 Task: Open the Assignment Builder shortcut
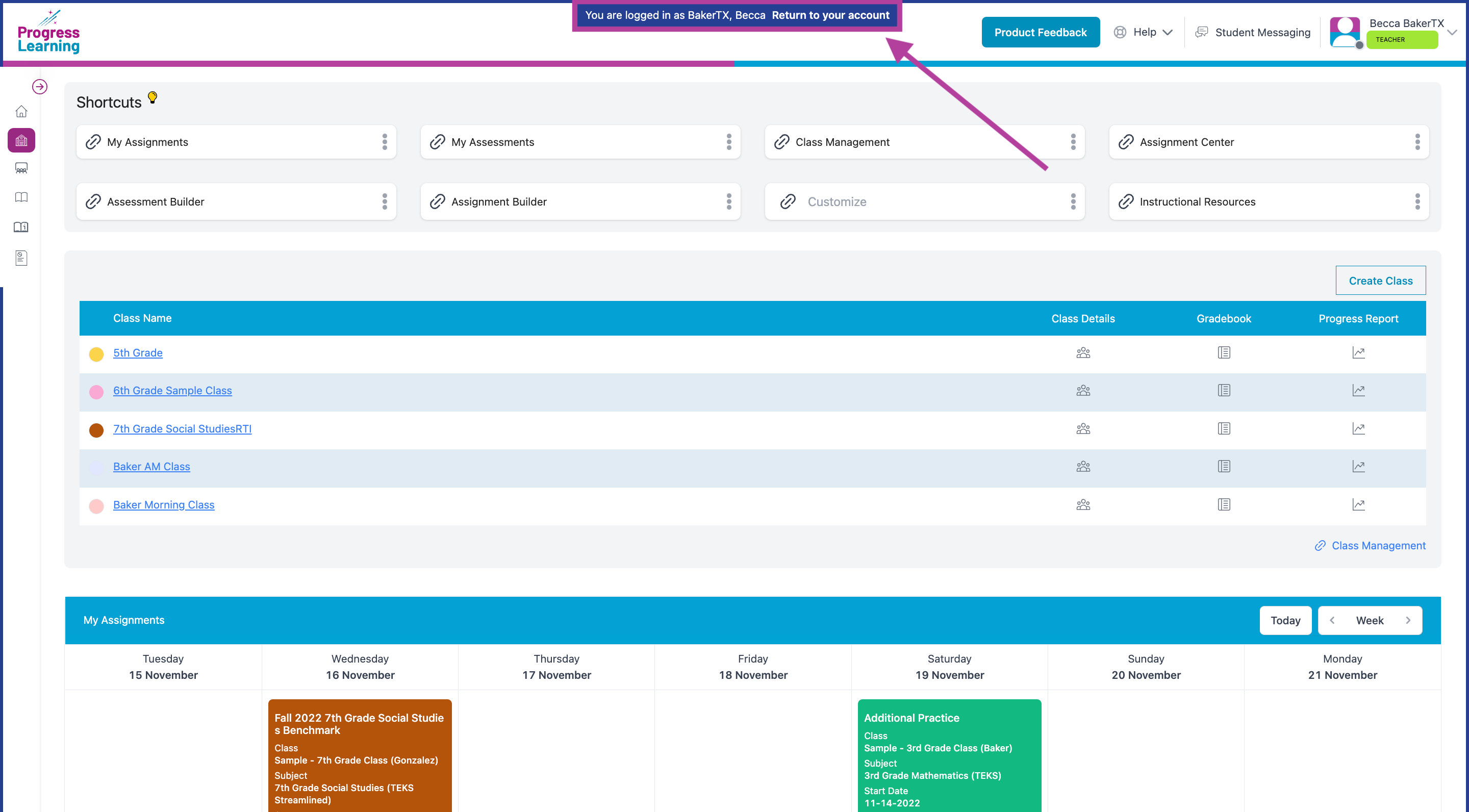click(x=580, y=201)
